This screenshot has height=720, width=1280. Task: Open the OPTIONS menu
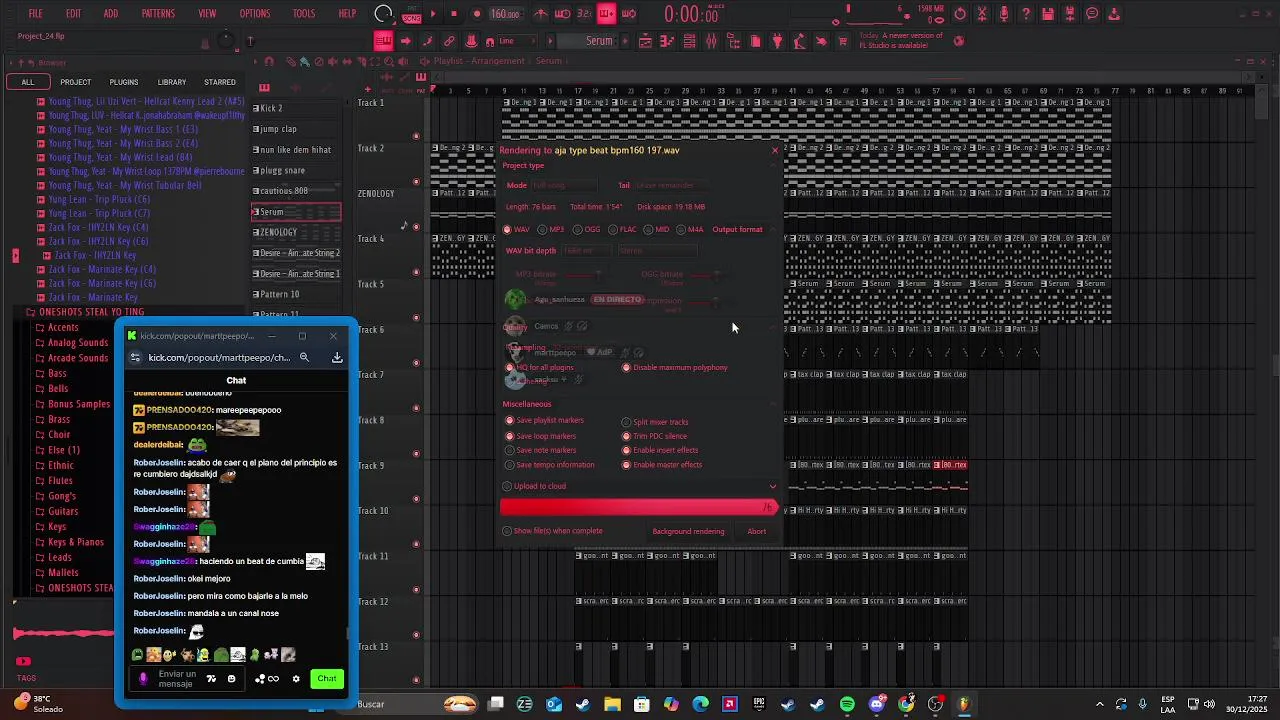(x=254, y=14)
